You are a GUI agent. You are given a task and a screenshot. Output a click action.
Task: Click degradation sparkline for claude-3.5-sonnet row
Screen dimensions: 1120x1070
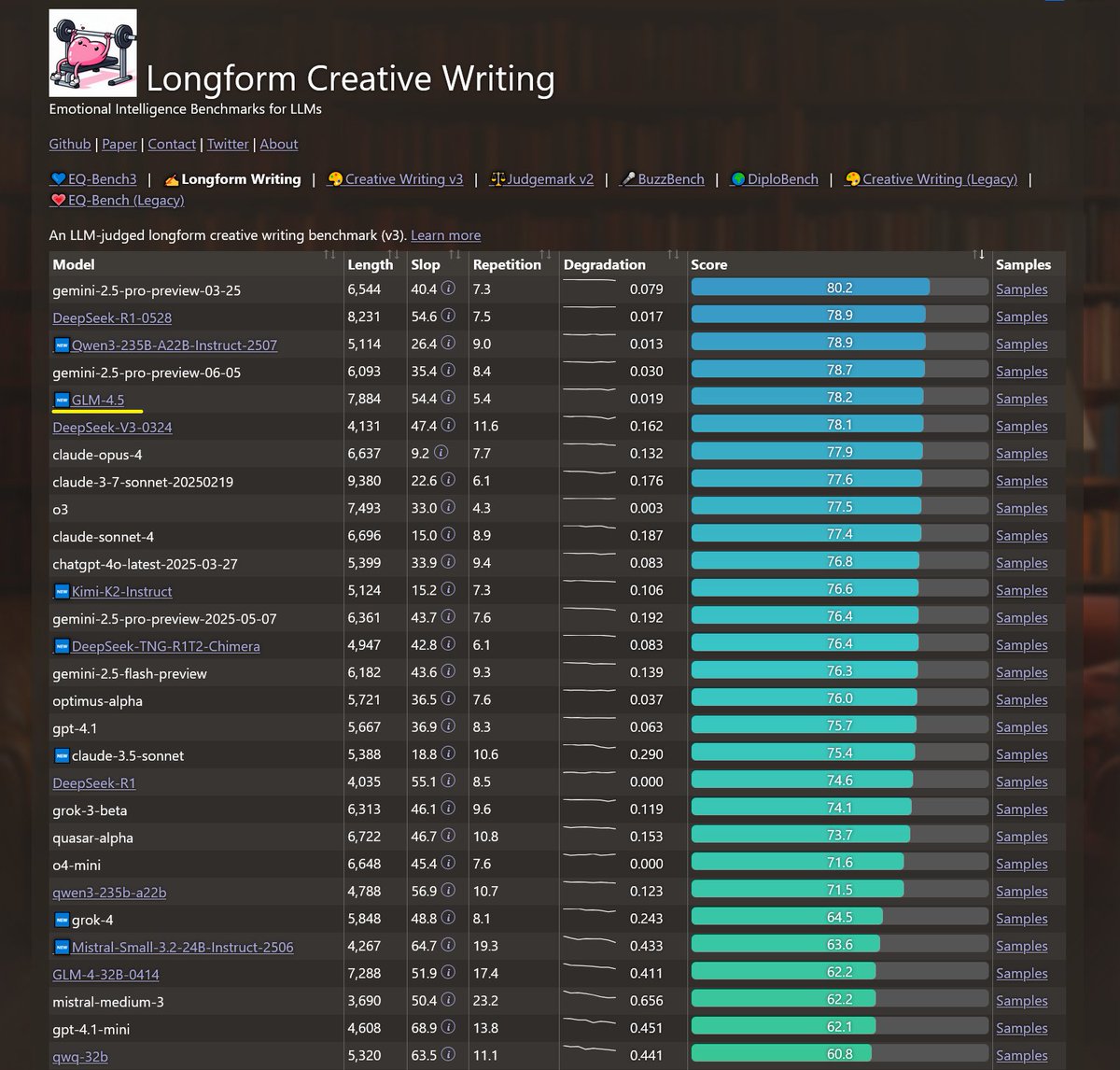(590, 747)
